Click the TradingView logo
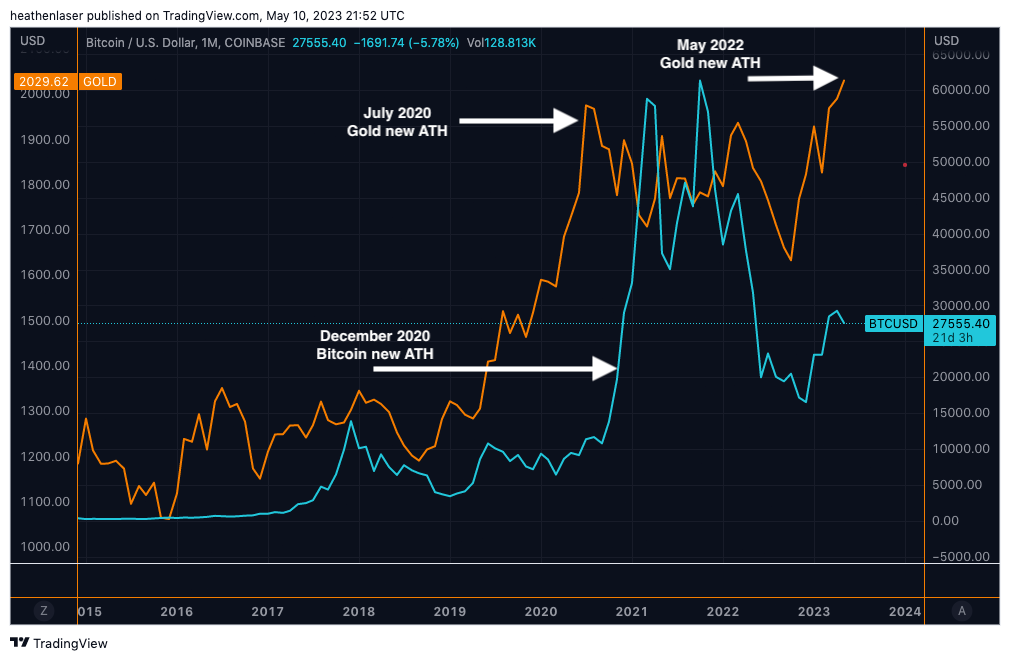Viewport: 1010px width, 660px height. tap(59, 643)
